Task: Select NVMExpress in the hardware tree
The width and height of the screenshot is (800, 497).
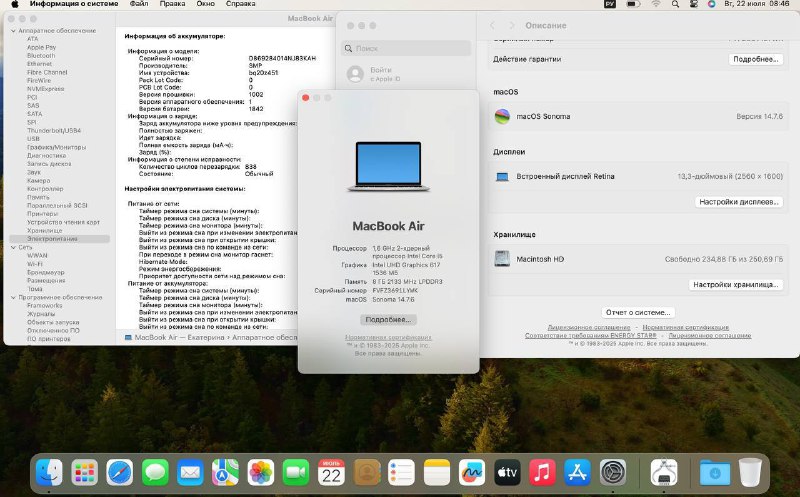Action: [45, 89]
